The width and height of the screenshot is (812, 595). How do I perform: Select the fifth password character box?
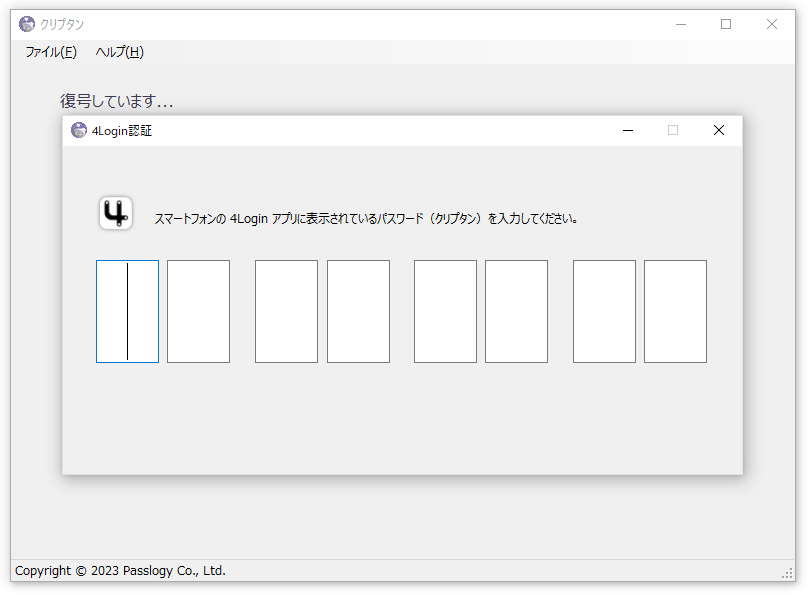445,311
